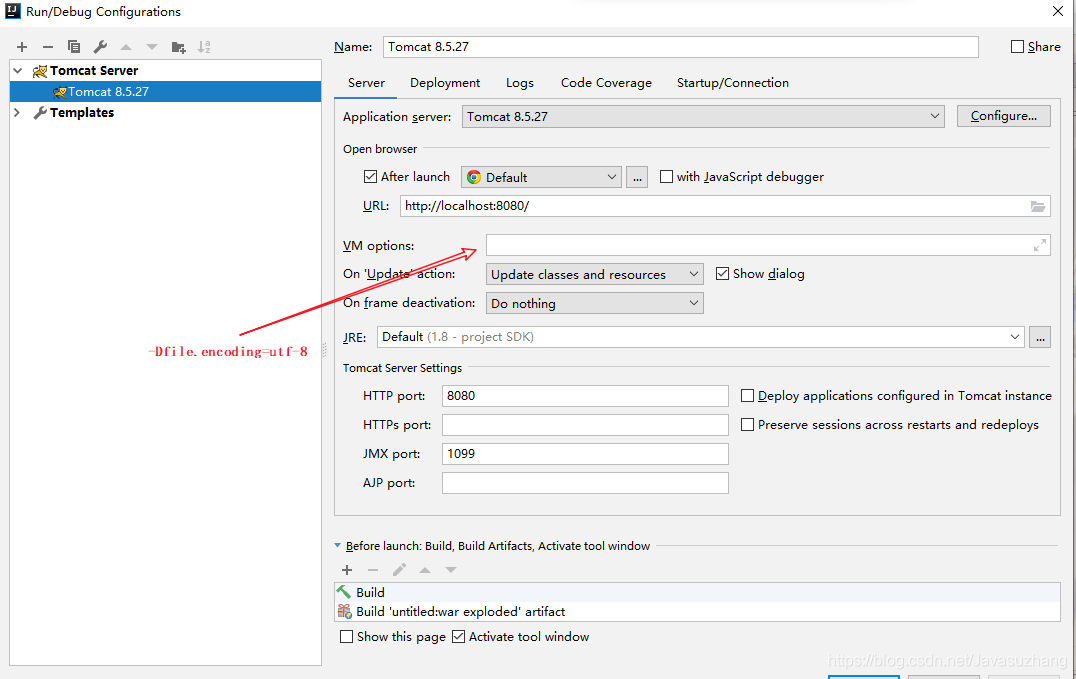Switch to the Deployment tab

point(445,82)
